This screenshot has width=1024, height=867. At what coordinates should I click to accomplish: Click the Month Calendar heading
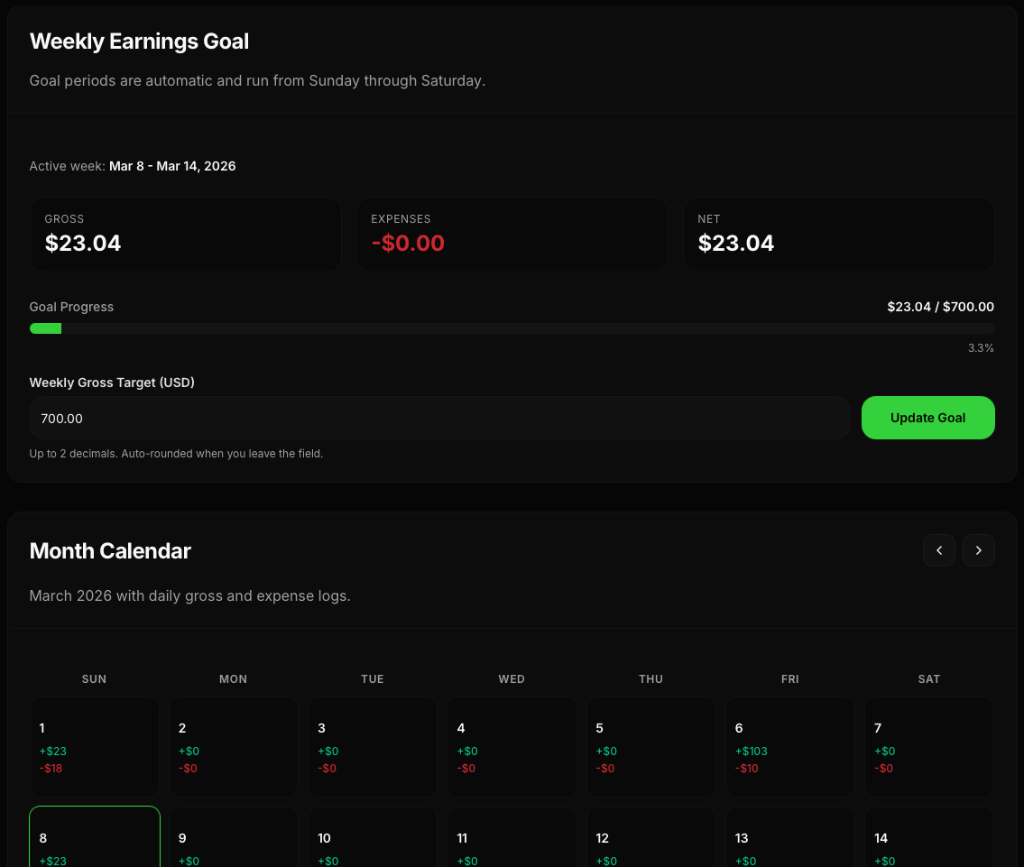(110, 551)
